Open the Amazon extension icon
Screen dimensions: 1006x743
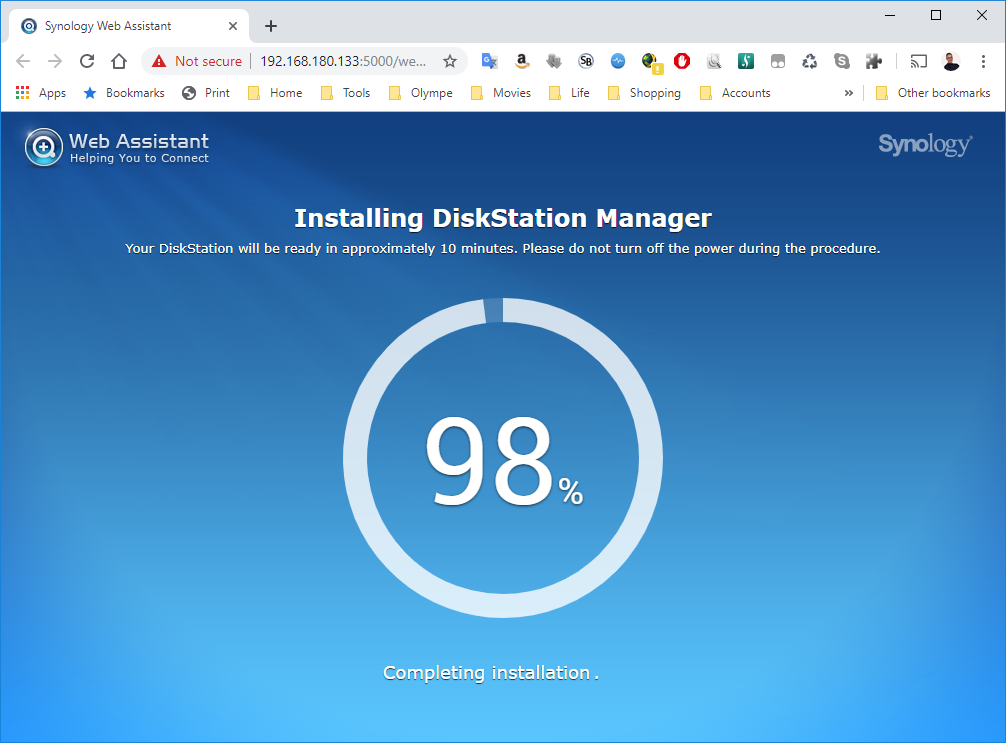(x=522, y=61)
